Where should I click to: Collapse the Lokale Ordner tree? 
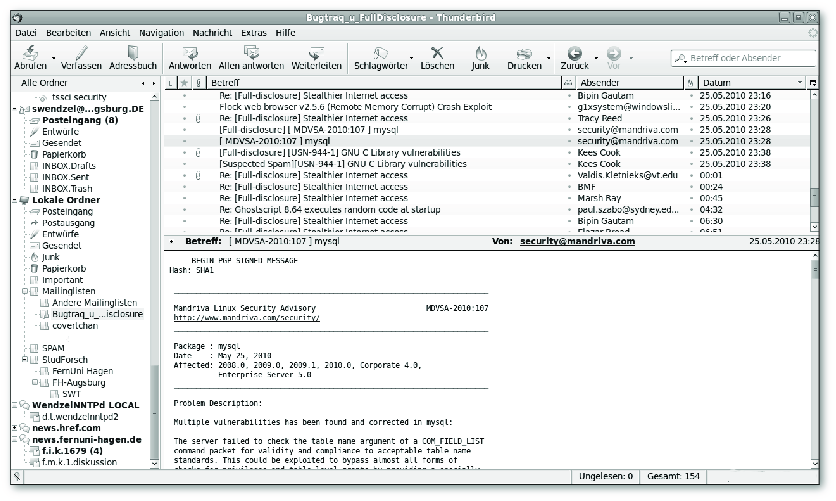point(13,200)
